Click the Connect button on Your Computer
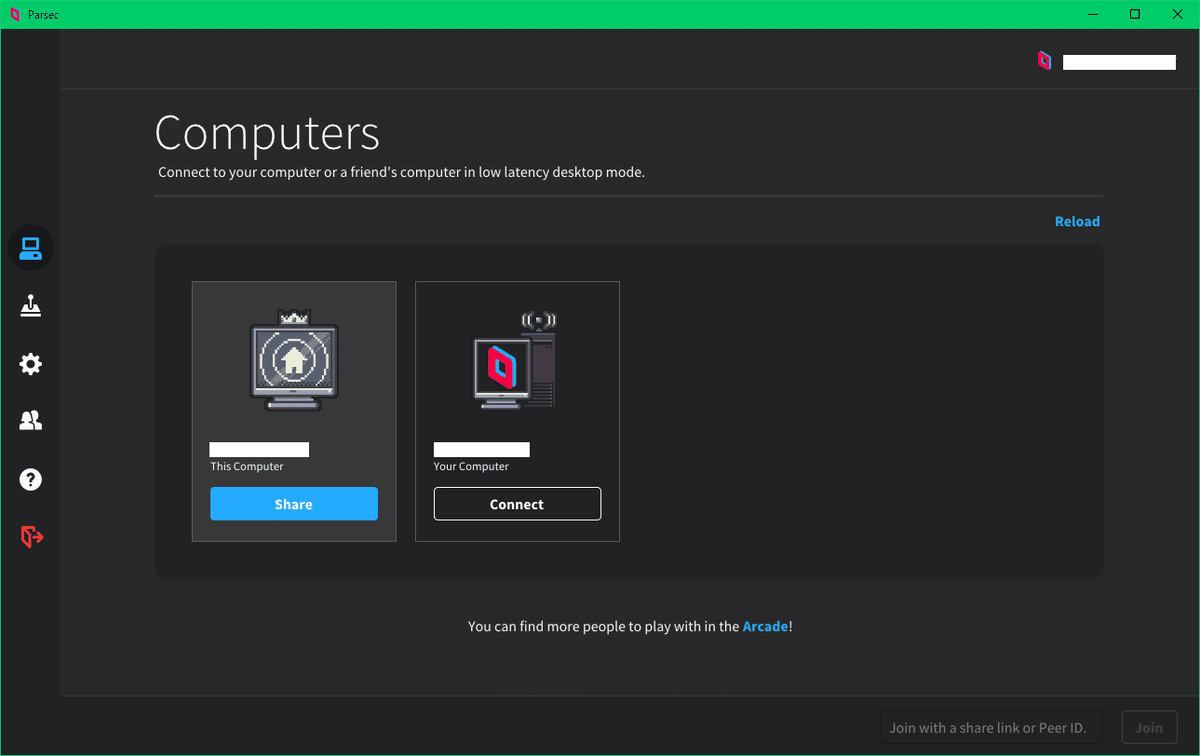The height and width of the screenshot is (756, 1200). [517, 504]
